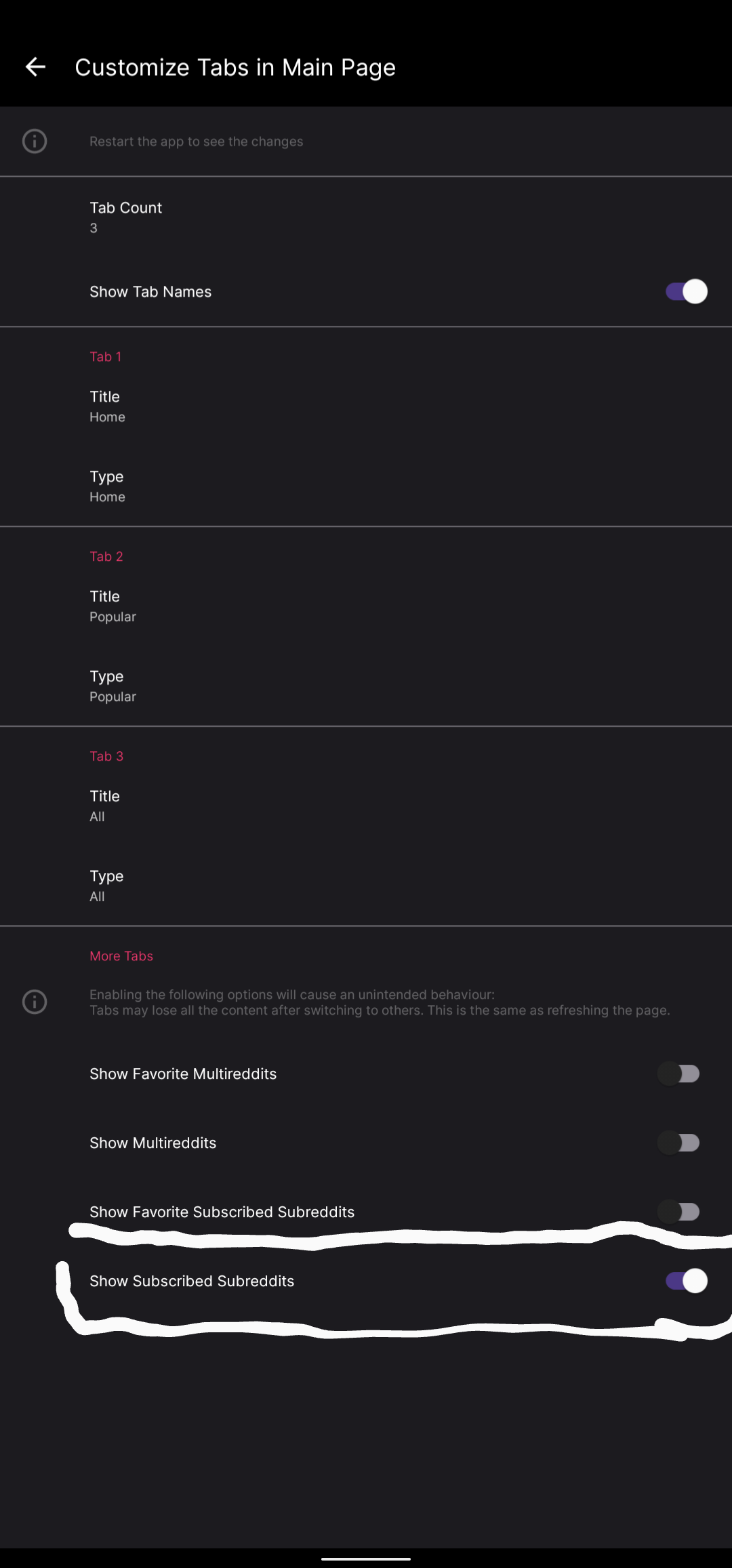Enable Show Multireddits
This screenshot has width=732, height=1568.
tap(678, 1143)
